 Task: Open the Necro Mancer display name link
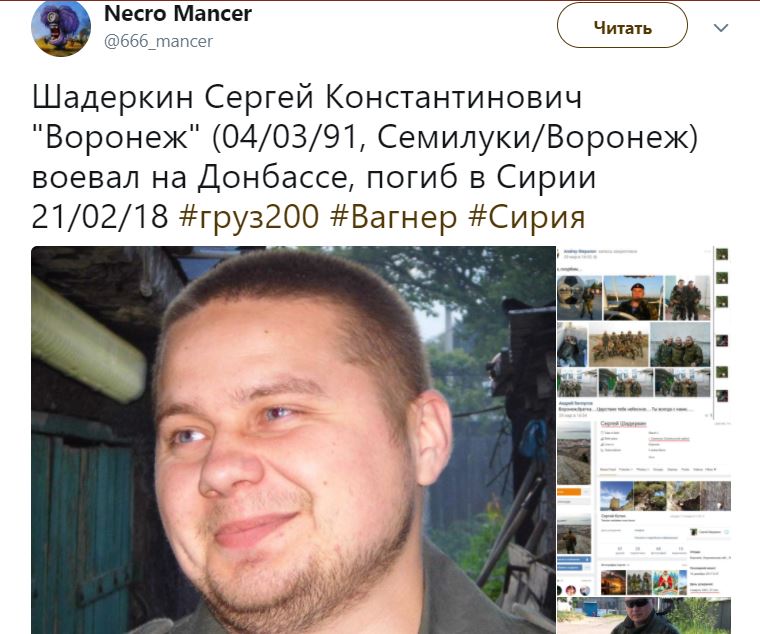pos(178,14)
